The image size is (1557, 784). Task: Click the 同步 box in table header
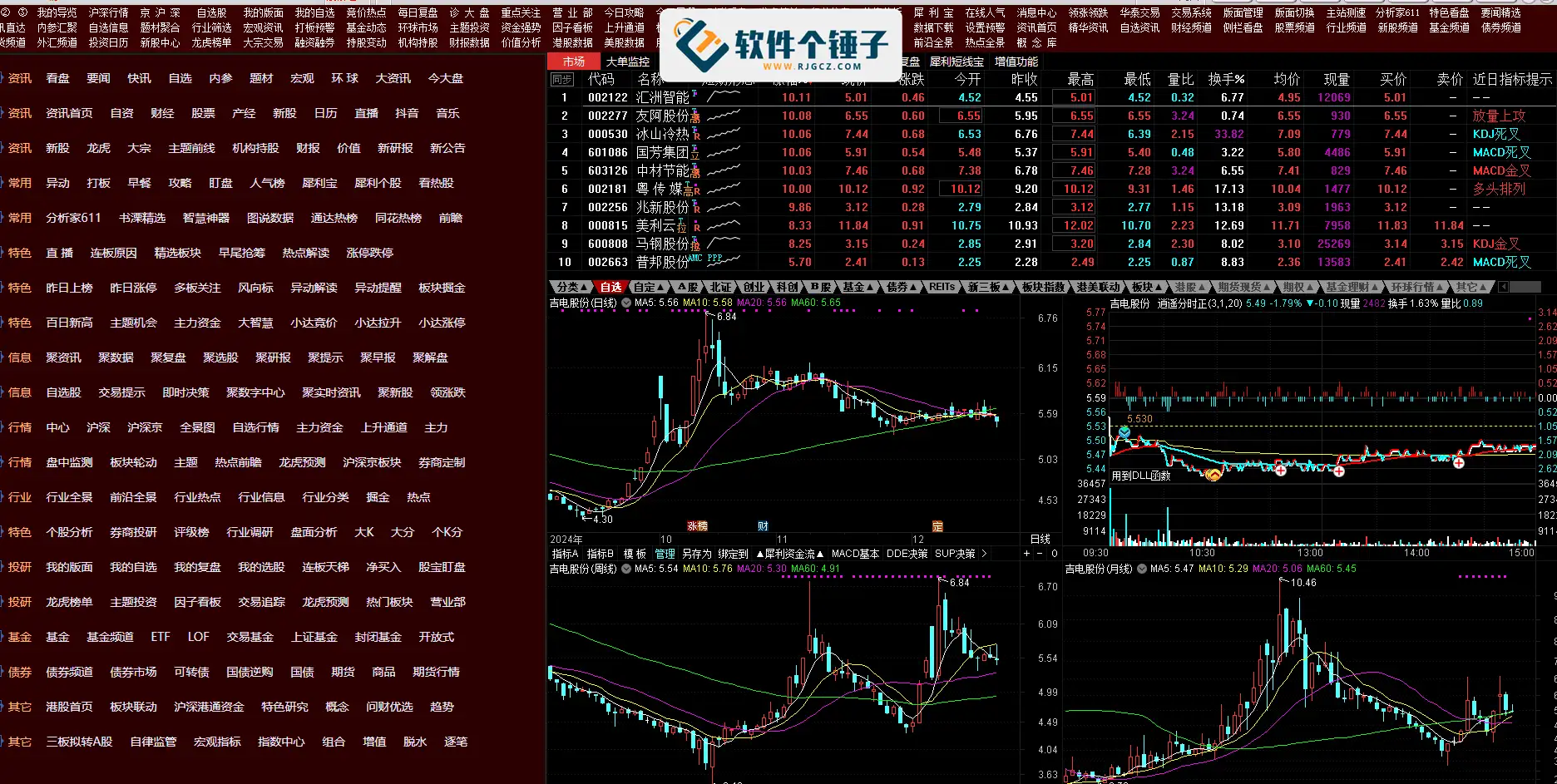562,80
